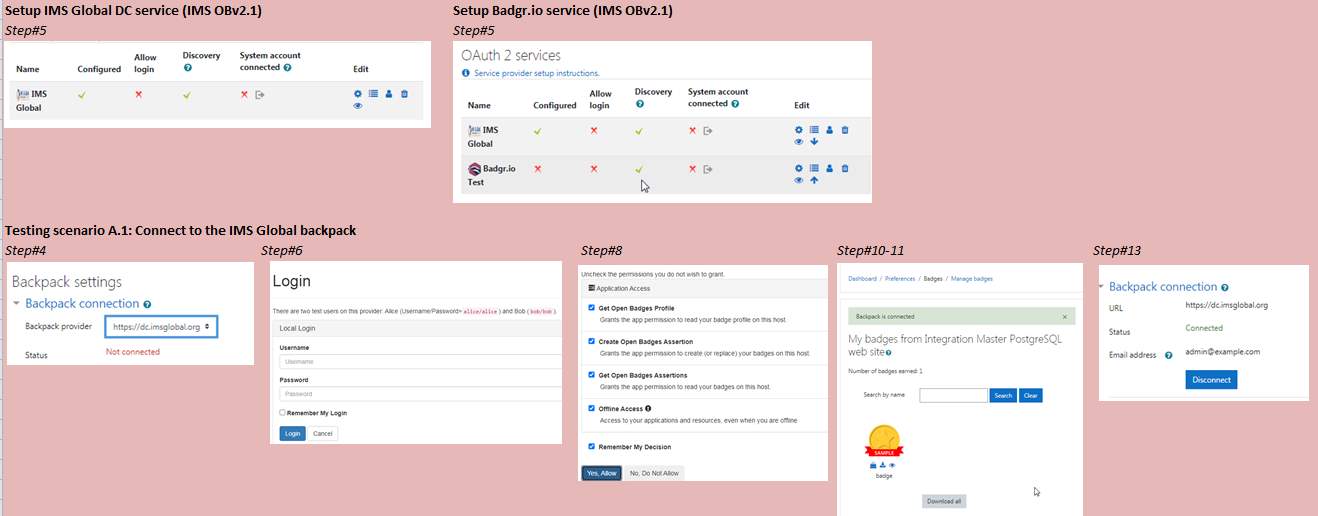Click the Password input field

coord(420,394)
